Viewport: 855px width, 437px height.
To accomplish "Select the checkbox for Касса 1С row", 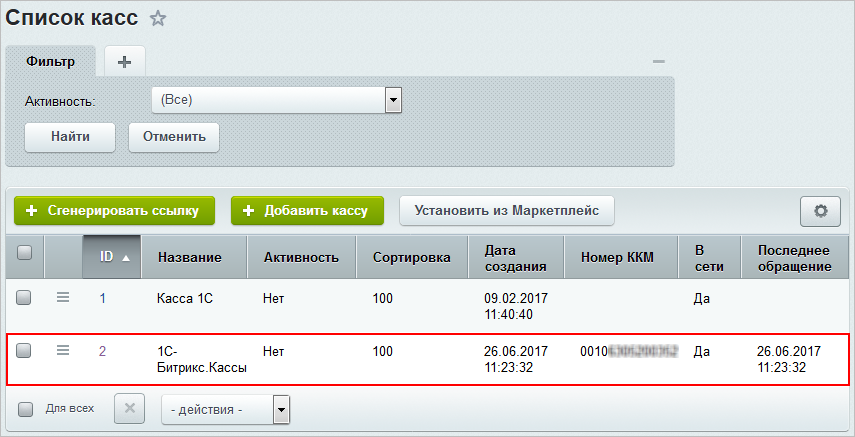I will 25,298.
